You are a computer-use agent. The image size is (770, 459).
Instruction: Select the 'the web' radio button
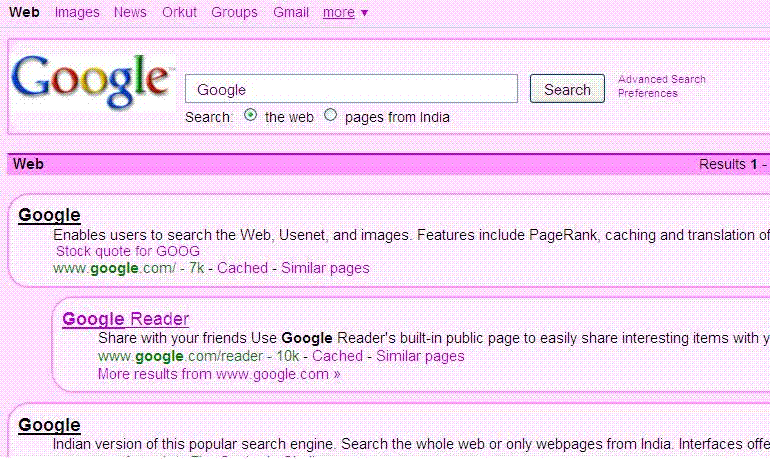click(x=250, y=115)
